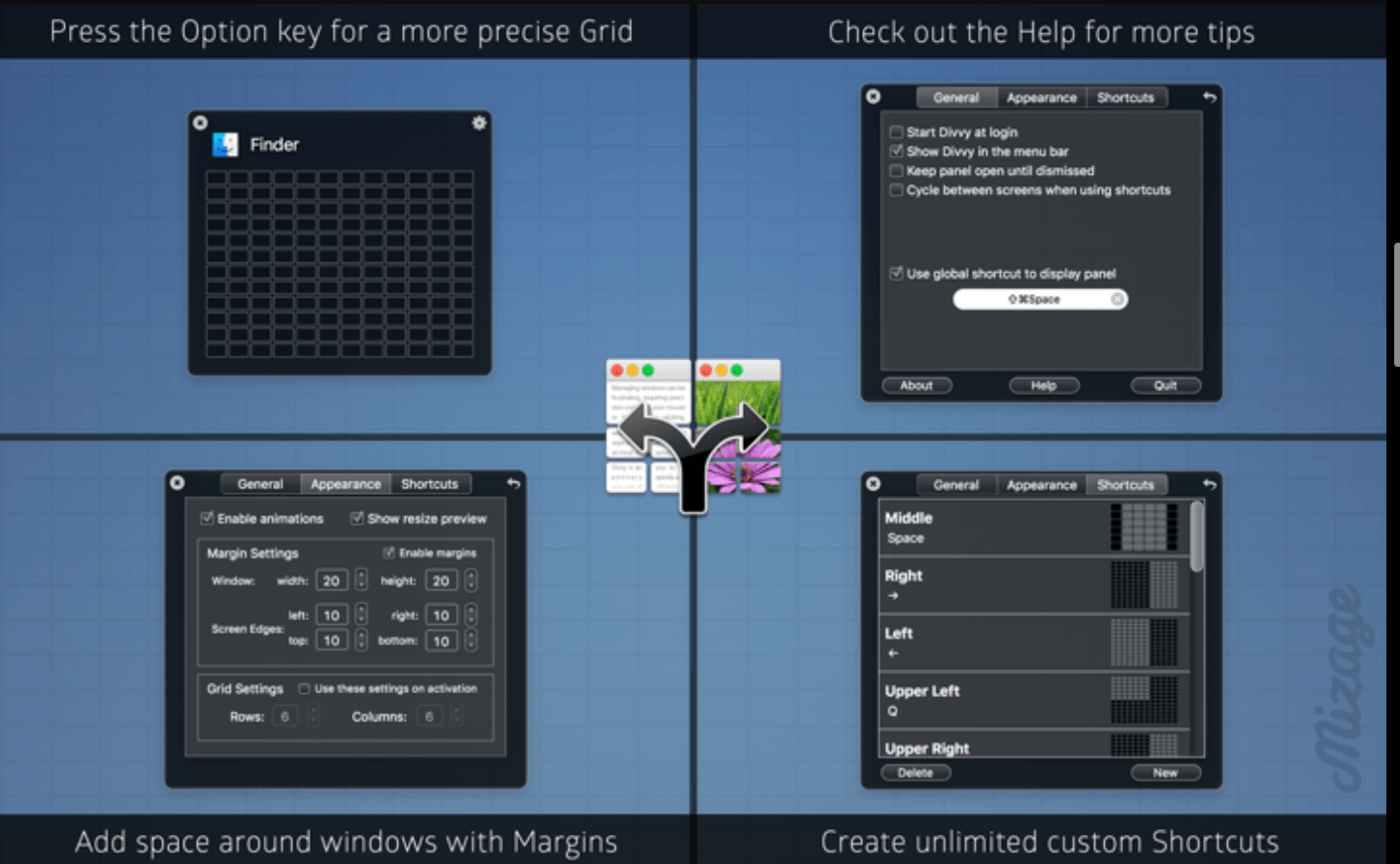Switch to General tab in the shortcuts list panel
This screenshot has width=1400, height=864.
956,484
